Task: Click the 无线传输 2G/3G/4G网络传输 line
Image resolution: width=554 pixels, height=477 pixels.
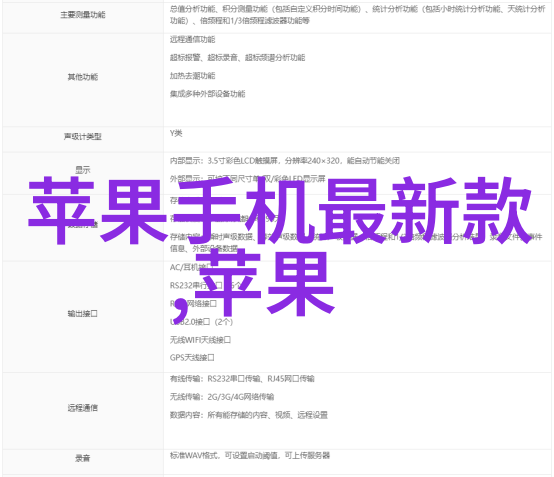Action: pos(222,397)
